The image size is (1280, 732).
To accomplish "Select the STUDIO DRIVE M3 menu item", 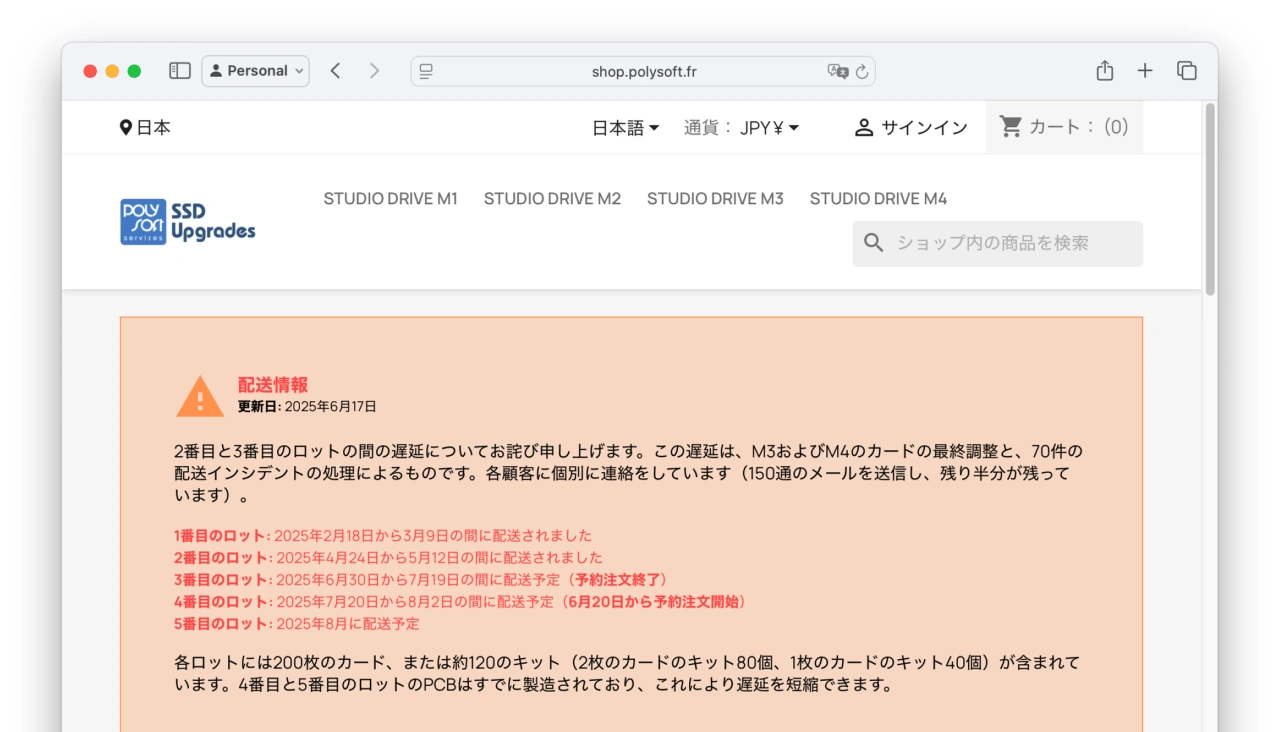I will [x=715, y=198].
